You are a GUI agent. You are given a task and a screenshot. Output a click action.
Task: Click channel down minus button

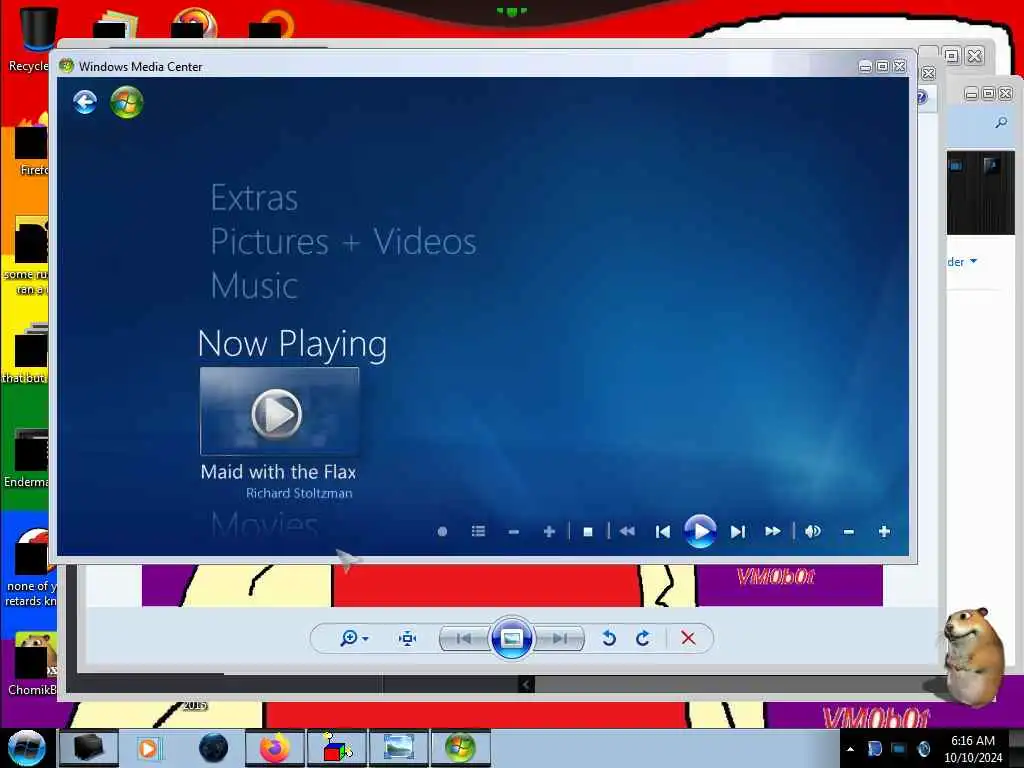pyautogui.click(x=514, y=532)
